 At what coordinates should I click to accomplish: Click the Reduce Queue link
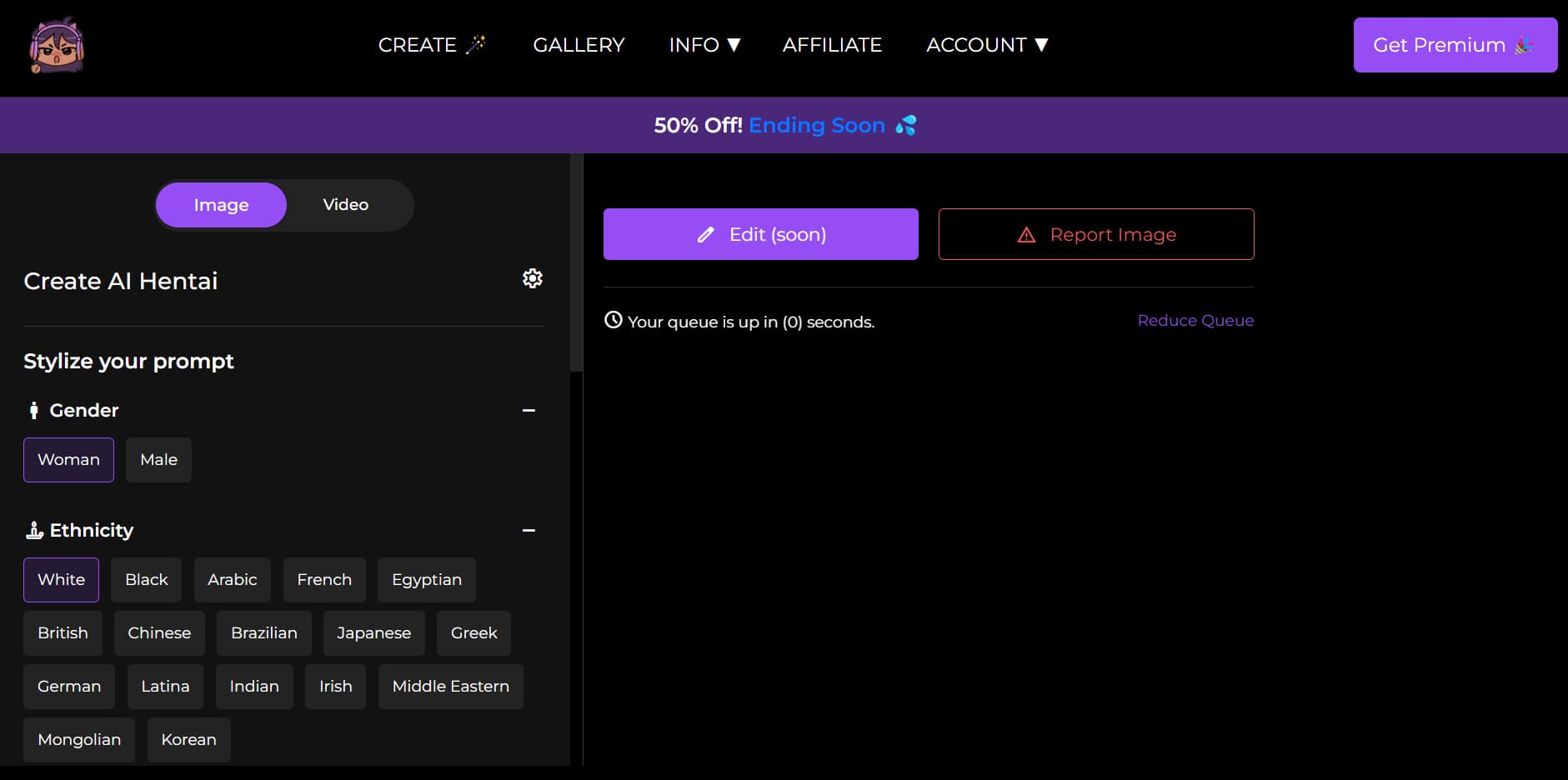(x=1195, y=320)
